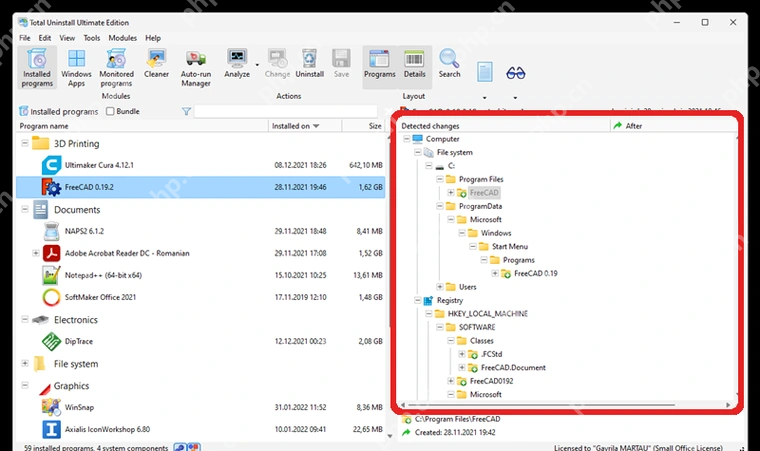Select the SOFTWARE registry key
760x451 pixels.
[477, 327]
